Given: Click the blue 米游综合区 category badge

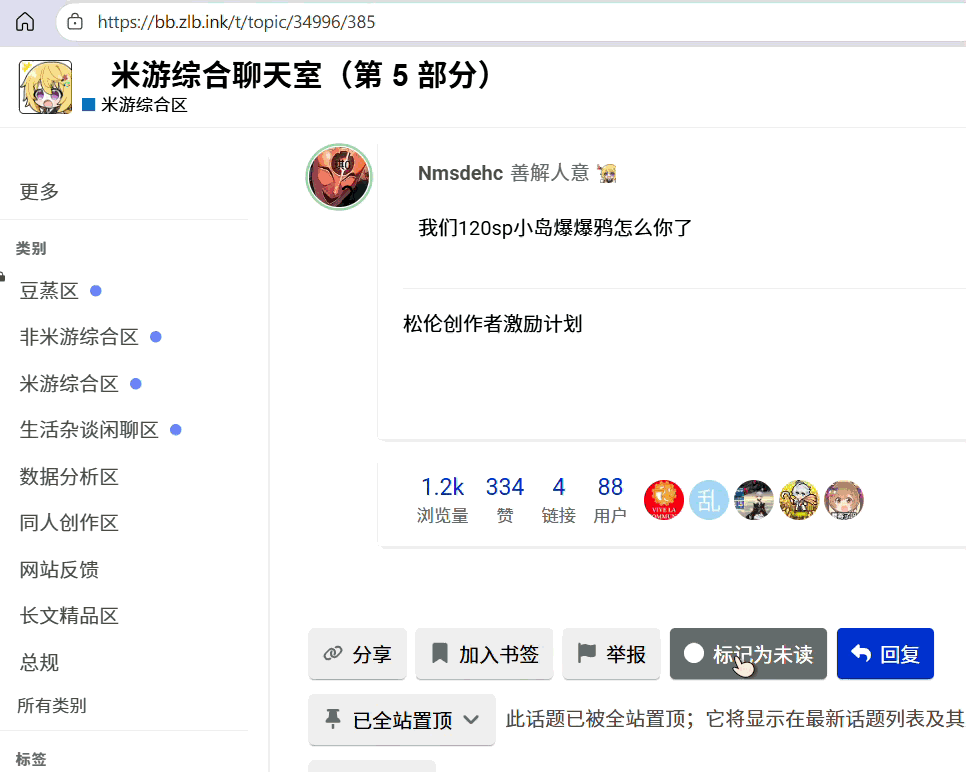Looking at the screenshot, I should click(136, 105).
